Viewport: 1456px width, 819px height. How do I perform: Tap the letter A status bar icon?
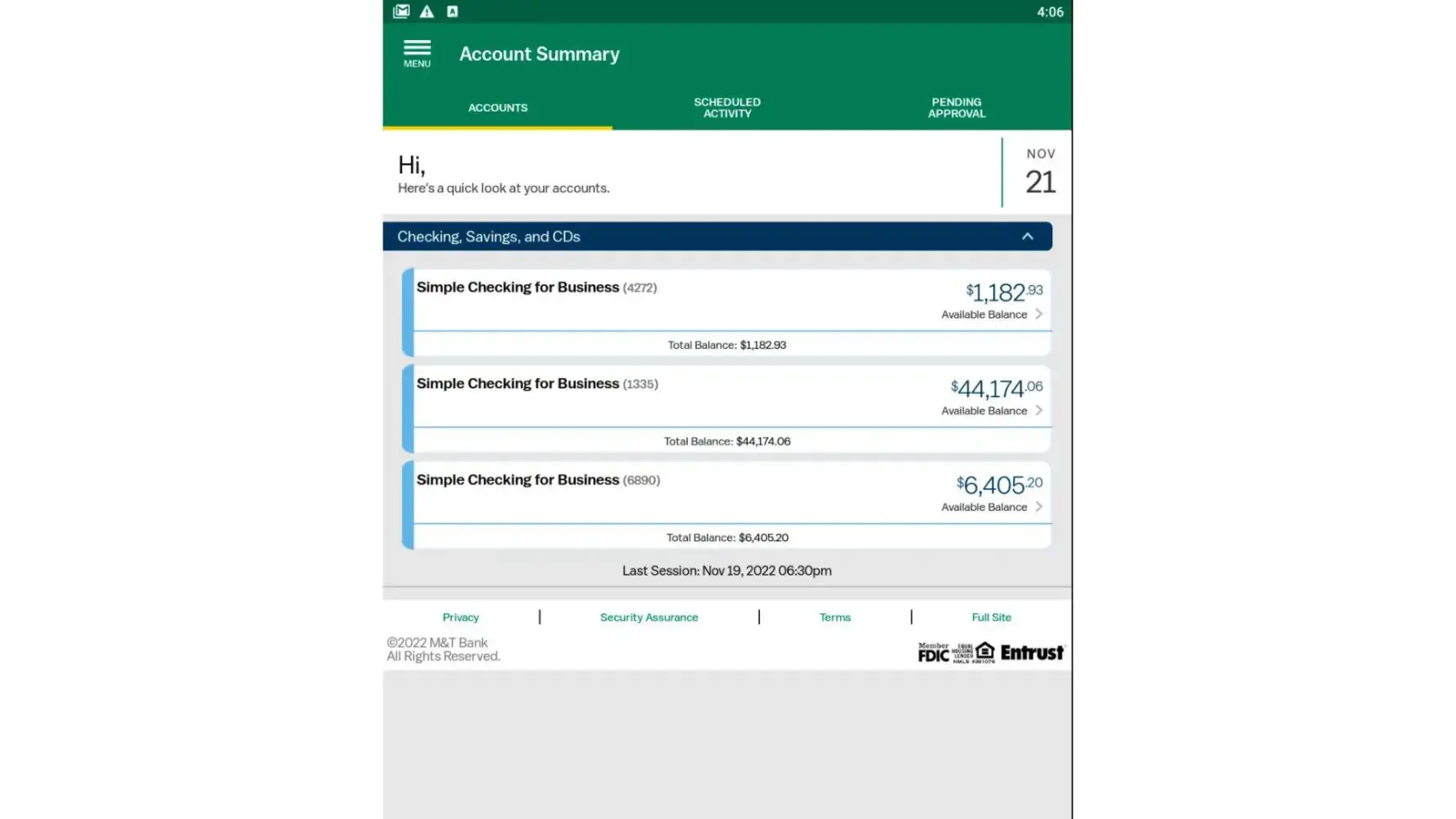coord(452,11)
